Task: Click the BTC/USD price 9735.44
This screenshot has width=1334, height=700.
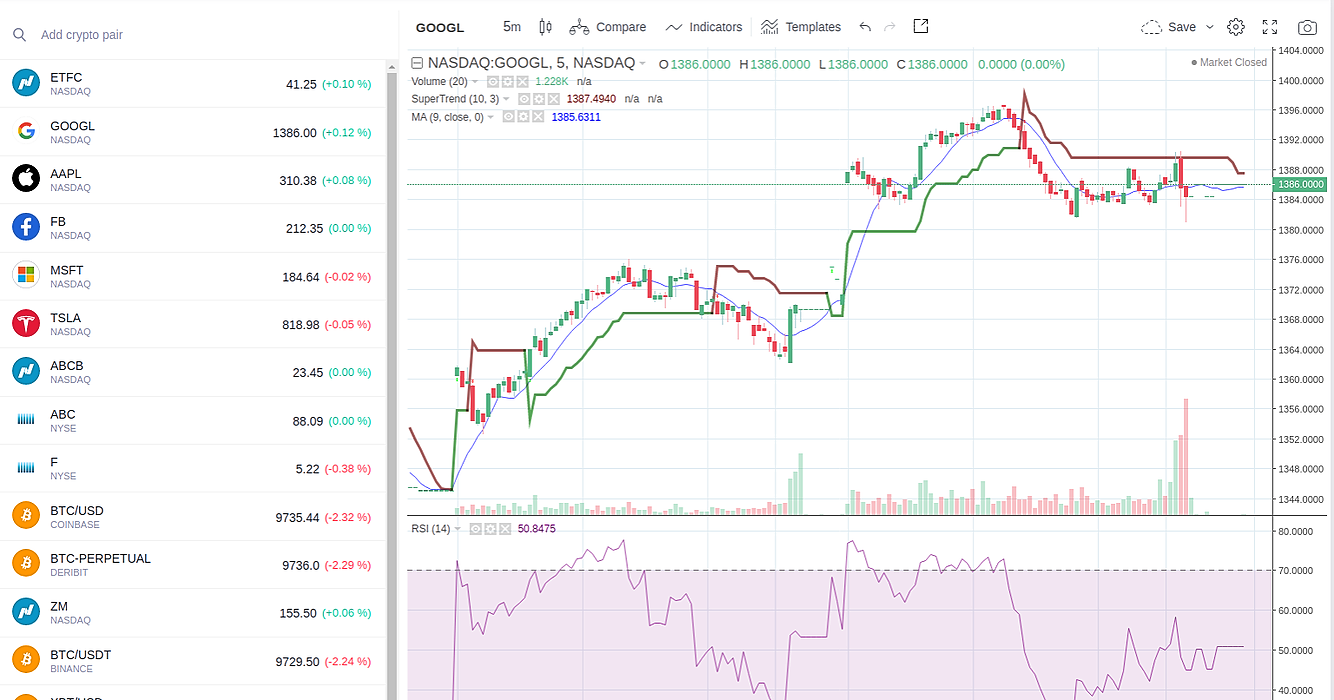Action: coord(297,518)
